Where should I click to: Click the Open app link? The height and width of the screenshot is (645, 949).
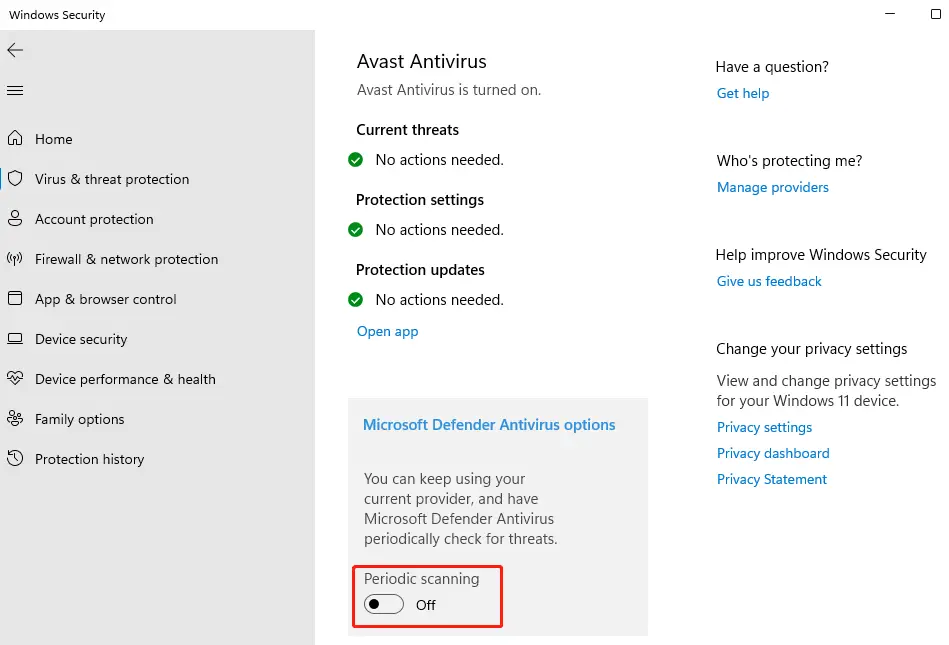click(387, 332)
